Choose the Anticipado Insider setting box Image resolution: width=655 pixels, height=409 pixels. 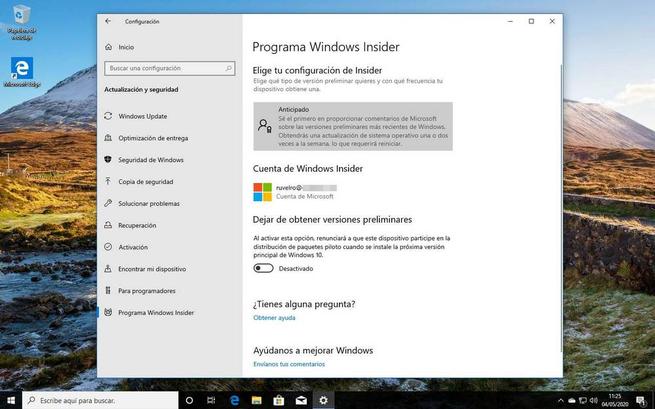353,126
